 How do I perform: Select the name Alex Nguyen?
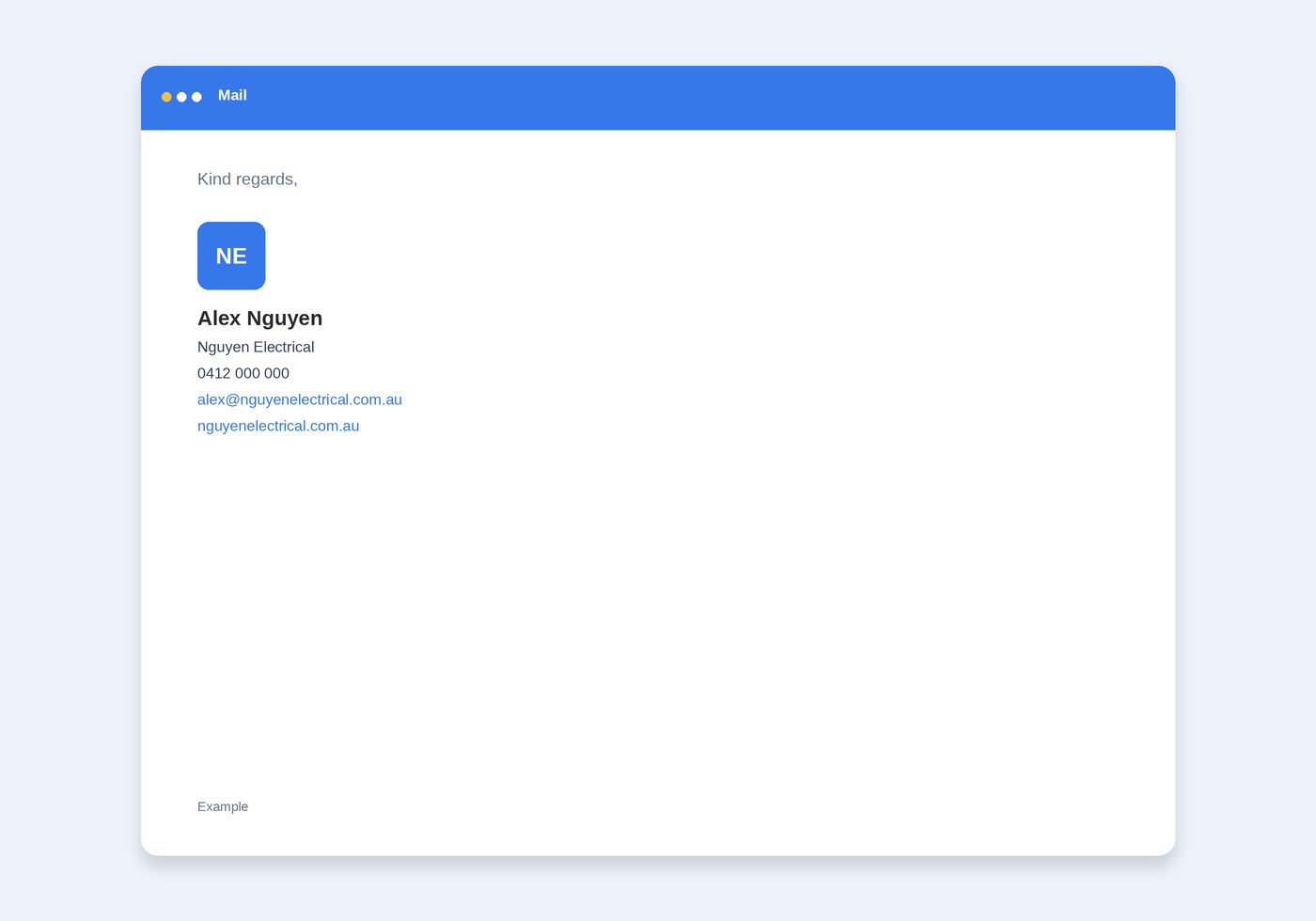tap(259, 319)
